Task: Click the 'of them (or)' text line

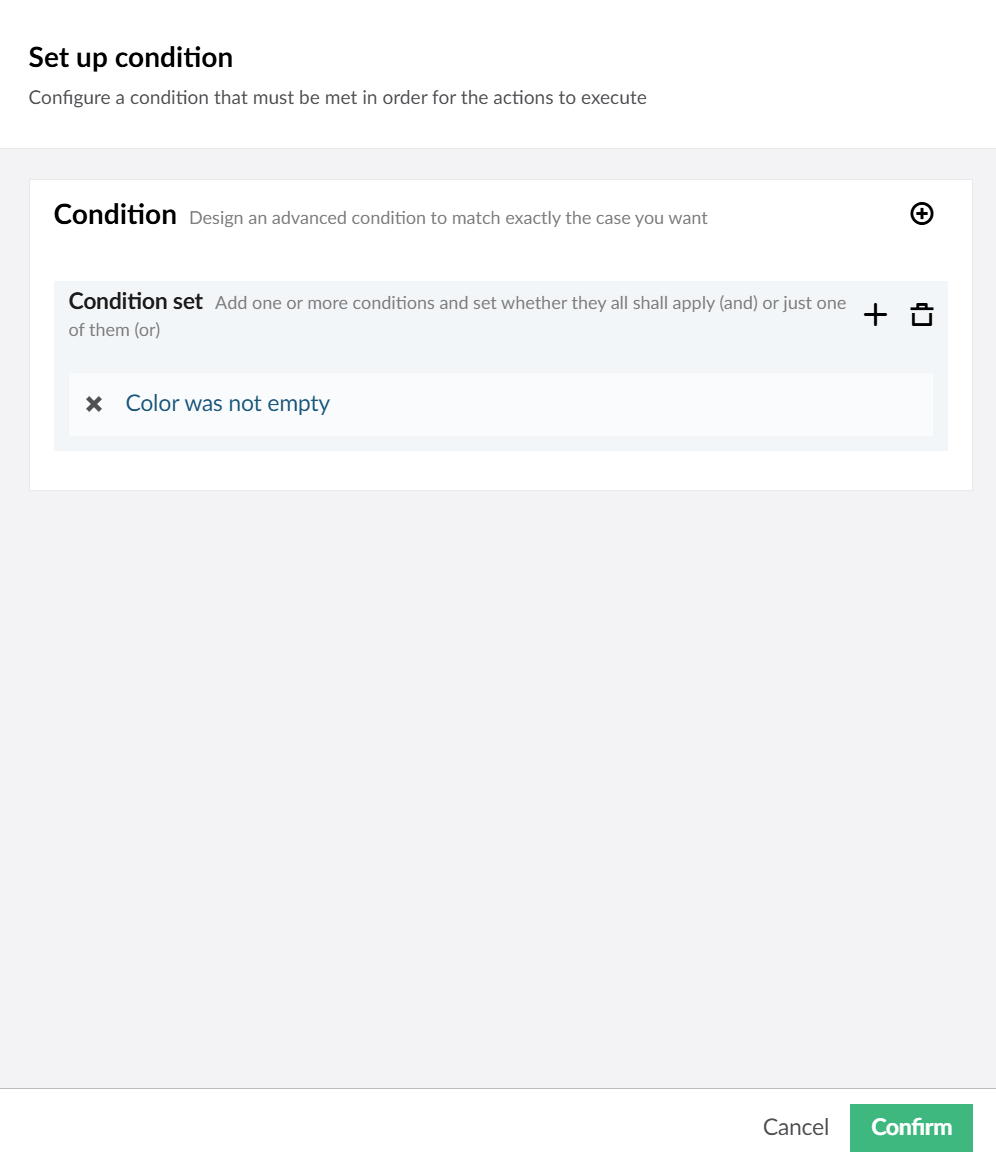Action: tap(114, 330)
